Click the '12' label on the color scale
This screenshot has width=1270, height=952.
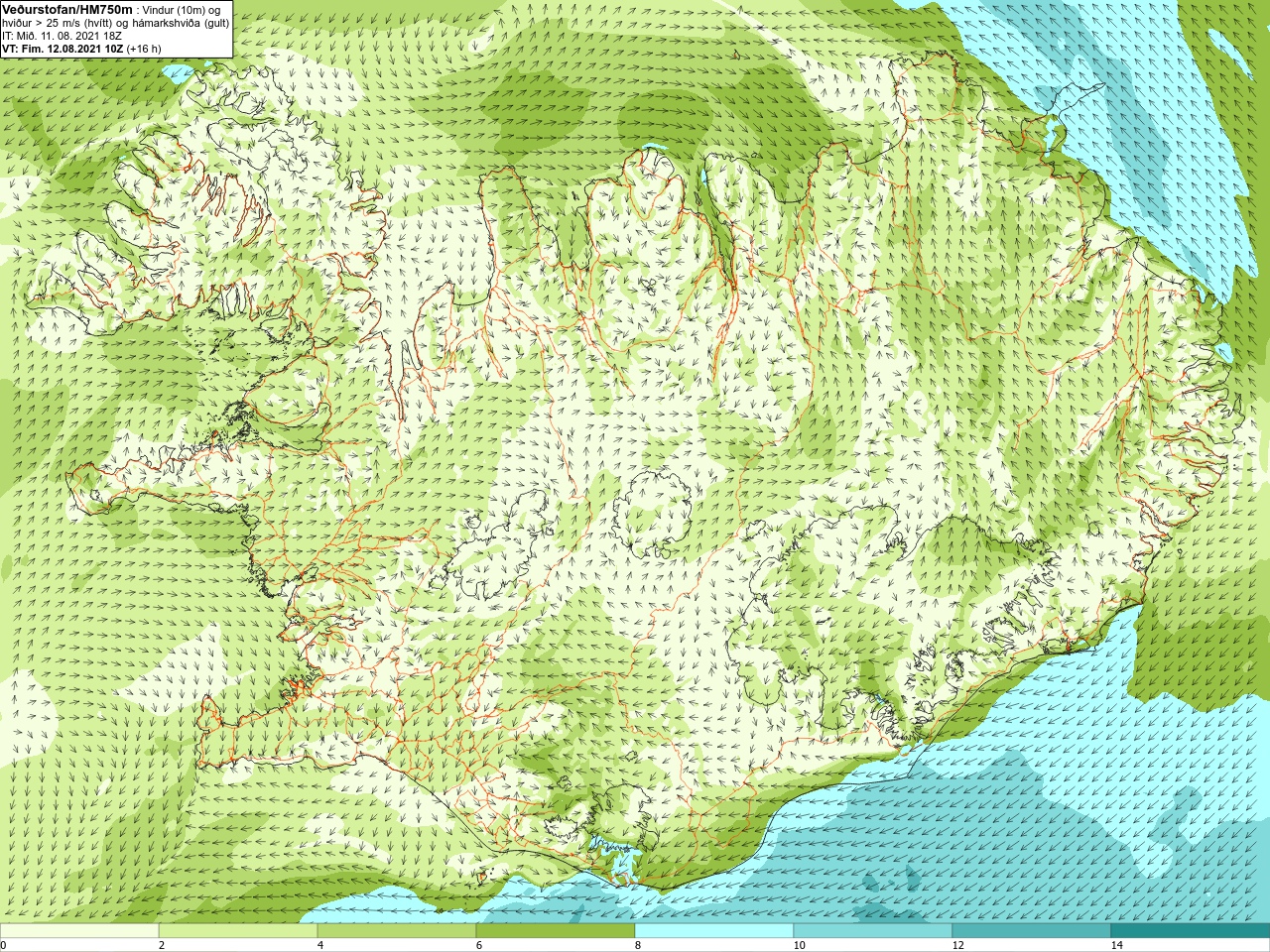957,945
